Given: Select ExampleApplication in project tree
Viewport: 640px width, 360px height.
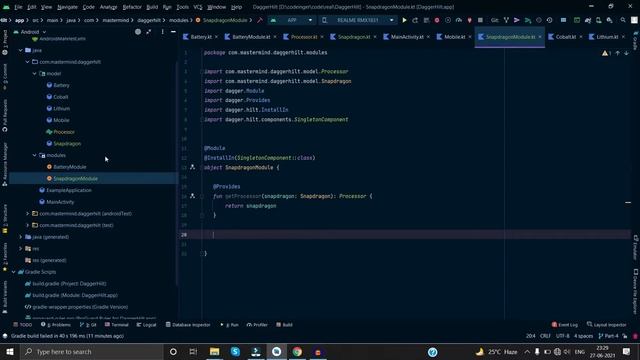Looking at the screenshot, I should click(69, 190).
